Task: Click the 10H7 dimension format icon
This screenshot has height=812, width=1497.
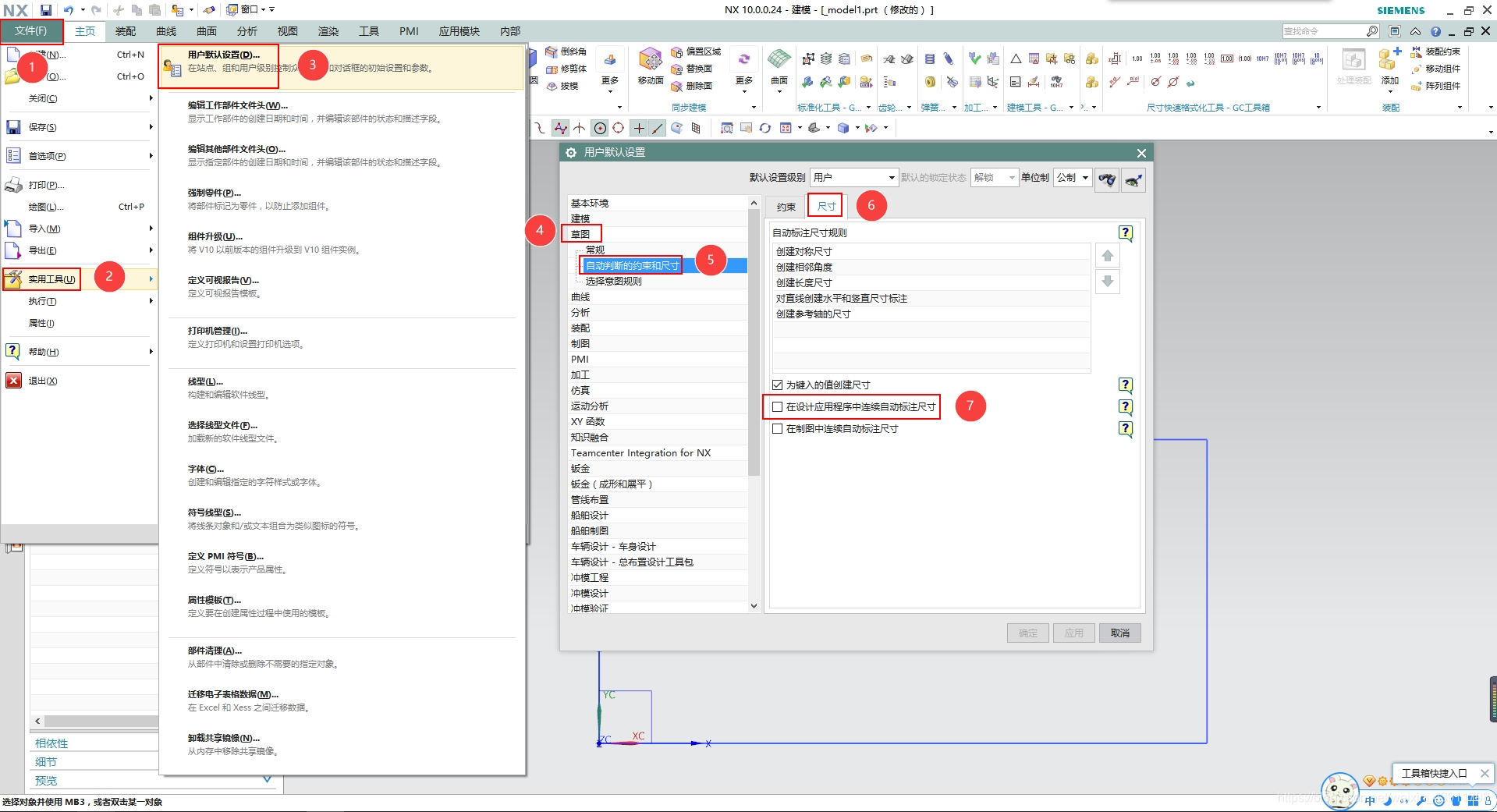Action: tap(1262, 59)
